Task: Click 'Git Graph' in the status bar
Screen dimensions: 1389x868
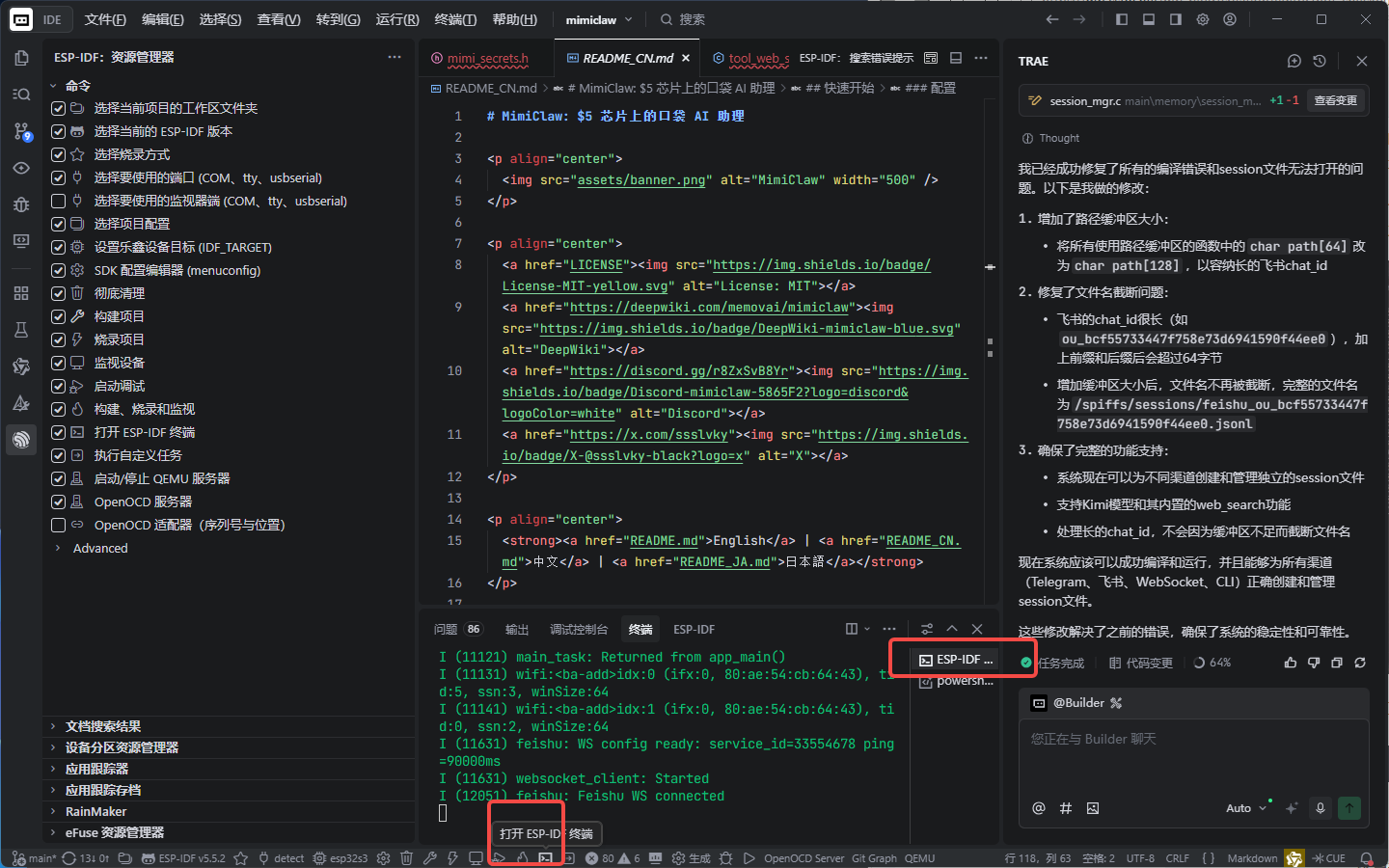Action: (x=874, y=857)
